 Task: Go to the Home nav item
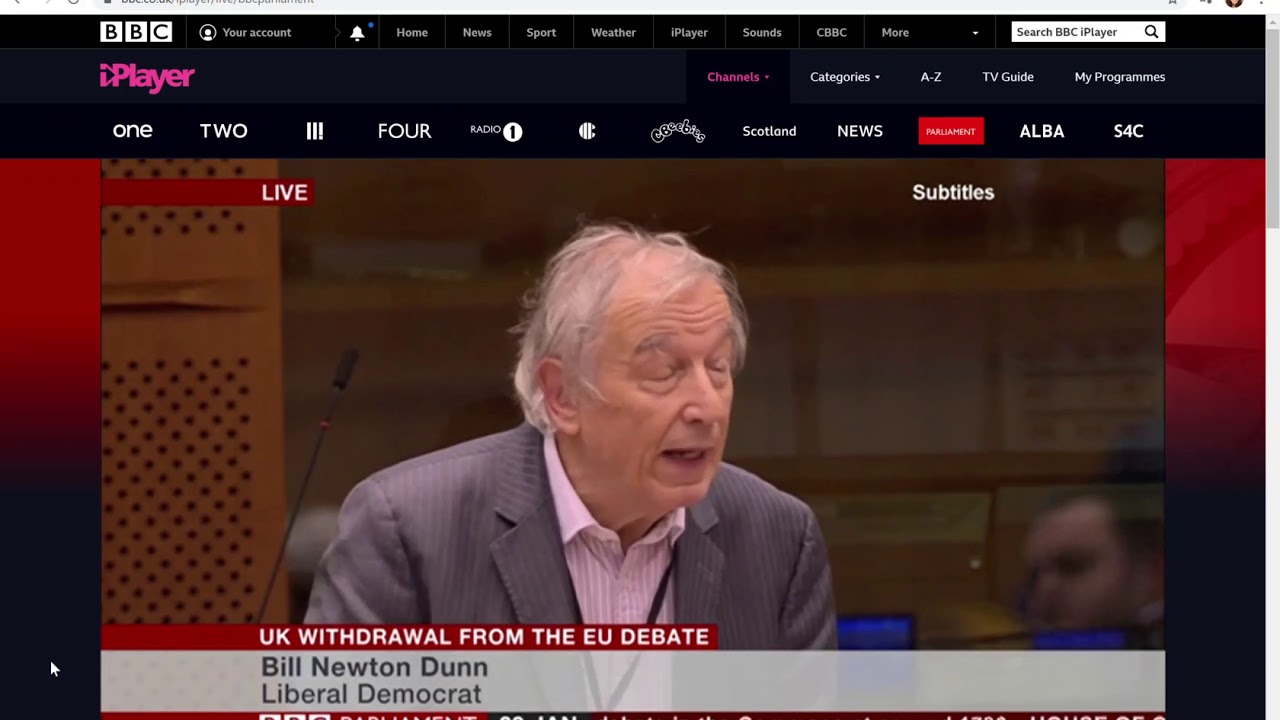[x=412, y=32]
